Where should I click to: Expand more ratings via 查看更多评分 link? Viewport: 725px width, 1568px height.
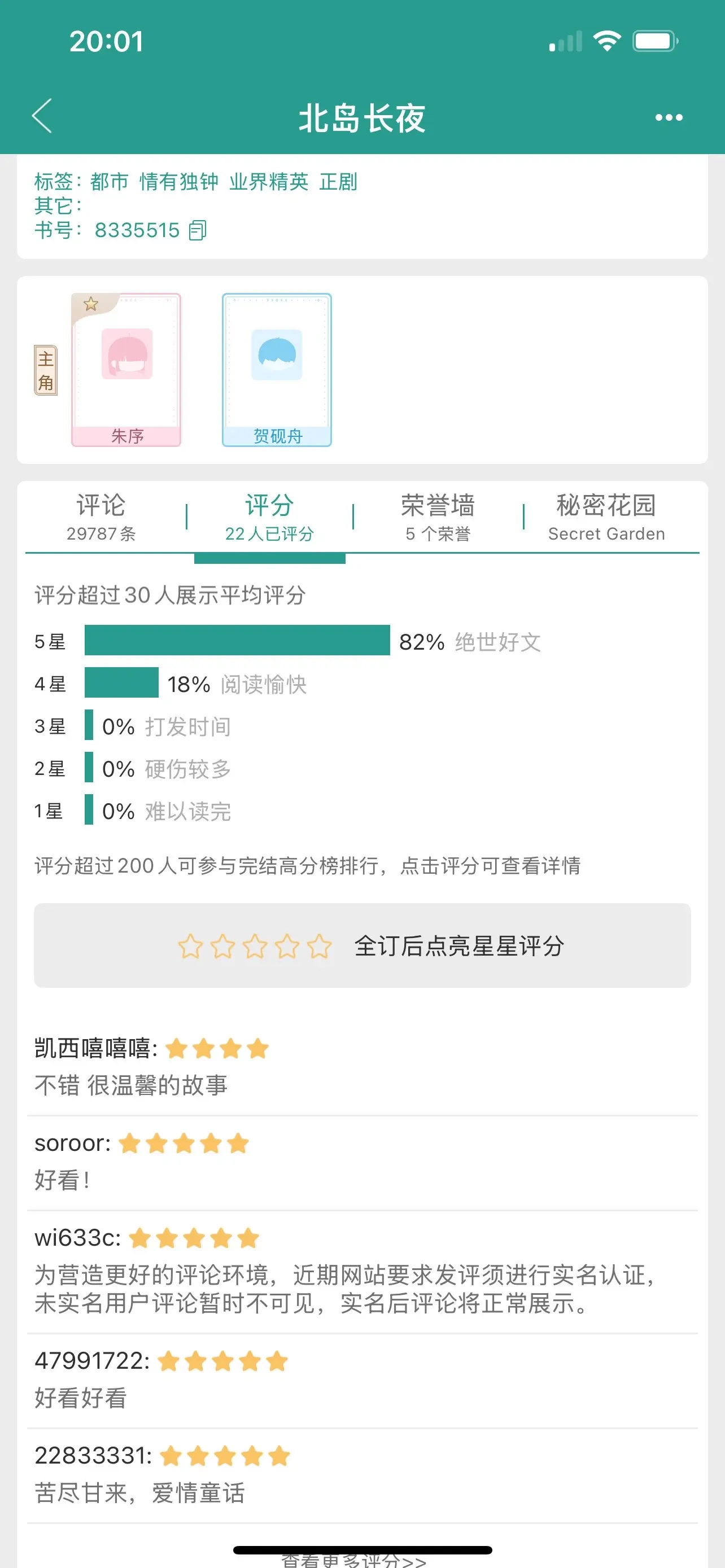(353, 1560)
